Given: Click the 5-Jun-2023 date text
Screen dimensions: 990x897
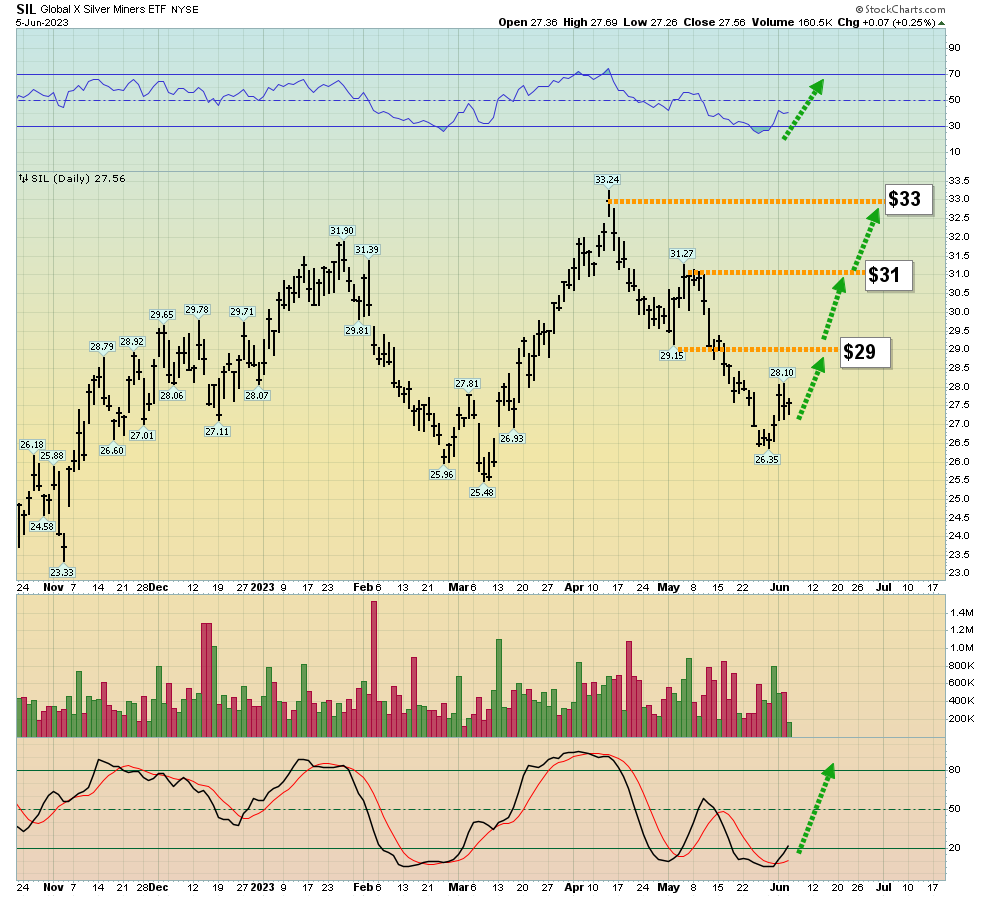Looking at the screenshot, I should pyautogui.click(x=42, y=22).
